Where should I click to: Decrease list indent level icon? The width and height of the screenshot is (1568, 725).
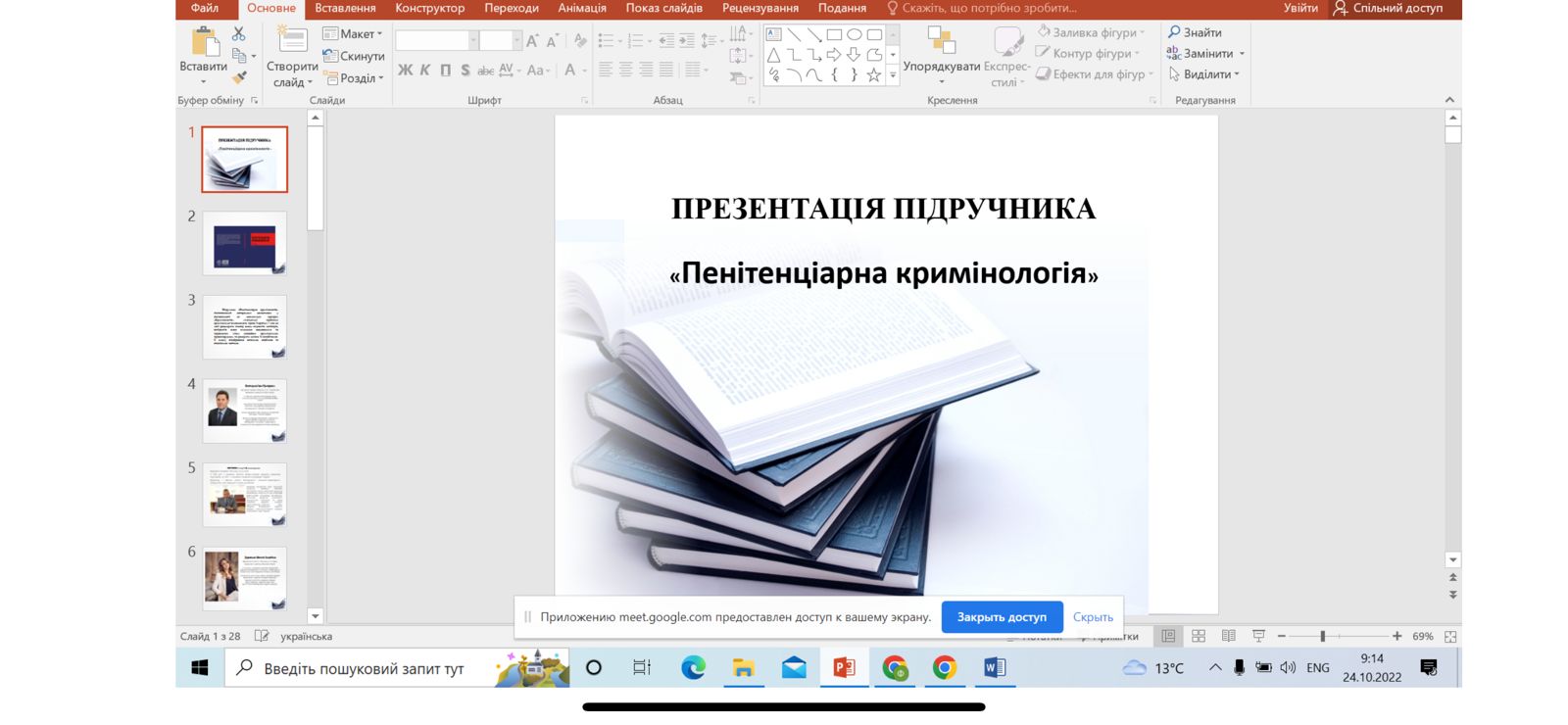[666, 40]
